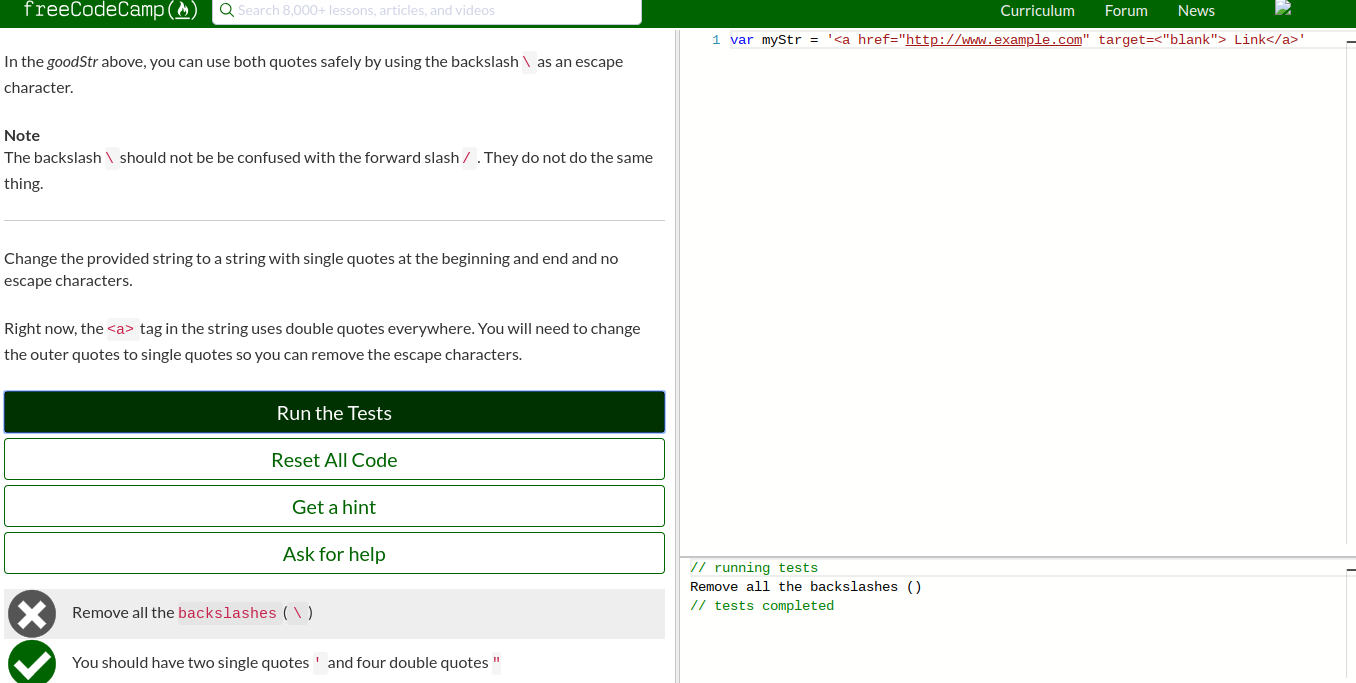The width and height of the screenshot is (1356, 683).
Task: Click line number 1 in editor gutter
Action: (716, 40)
